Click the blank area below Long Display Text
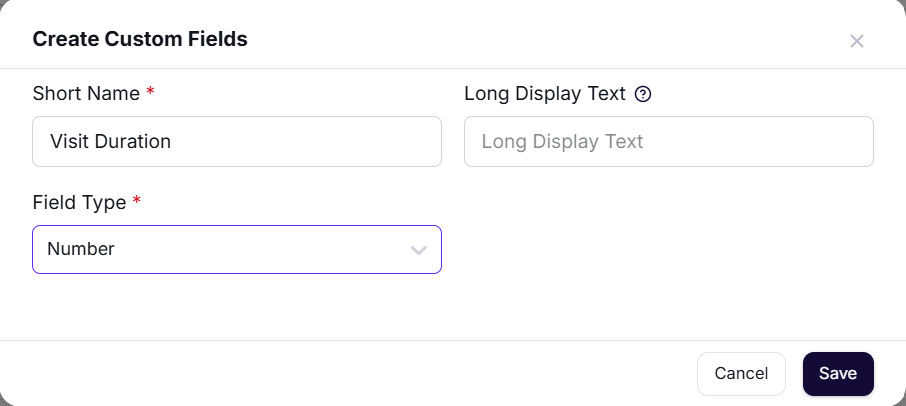 click(x=669, y=248)
